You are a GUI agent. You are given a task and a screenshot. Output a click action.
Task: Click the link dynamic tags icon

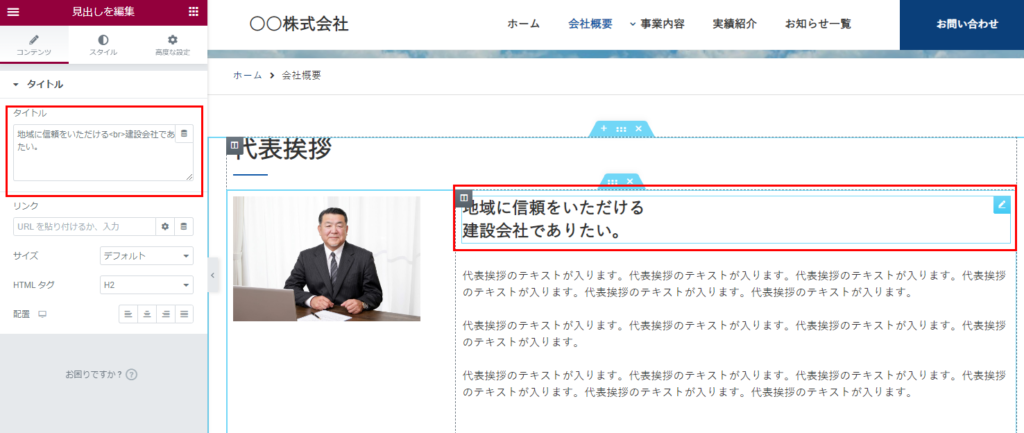(184, 227)
